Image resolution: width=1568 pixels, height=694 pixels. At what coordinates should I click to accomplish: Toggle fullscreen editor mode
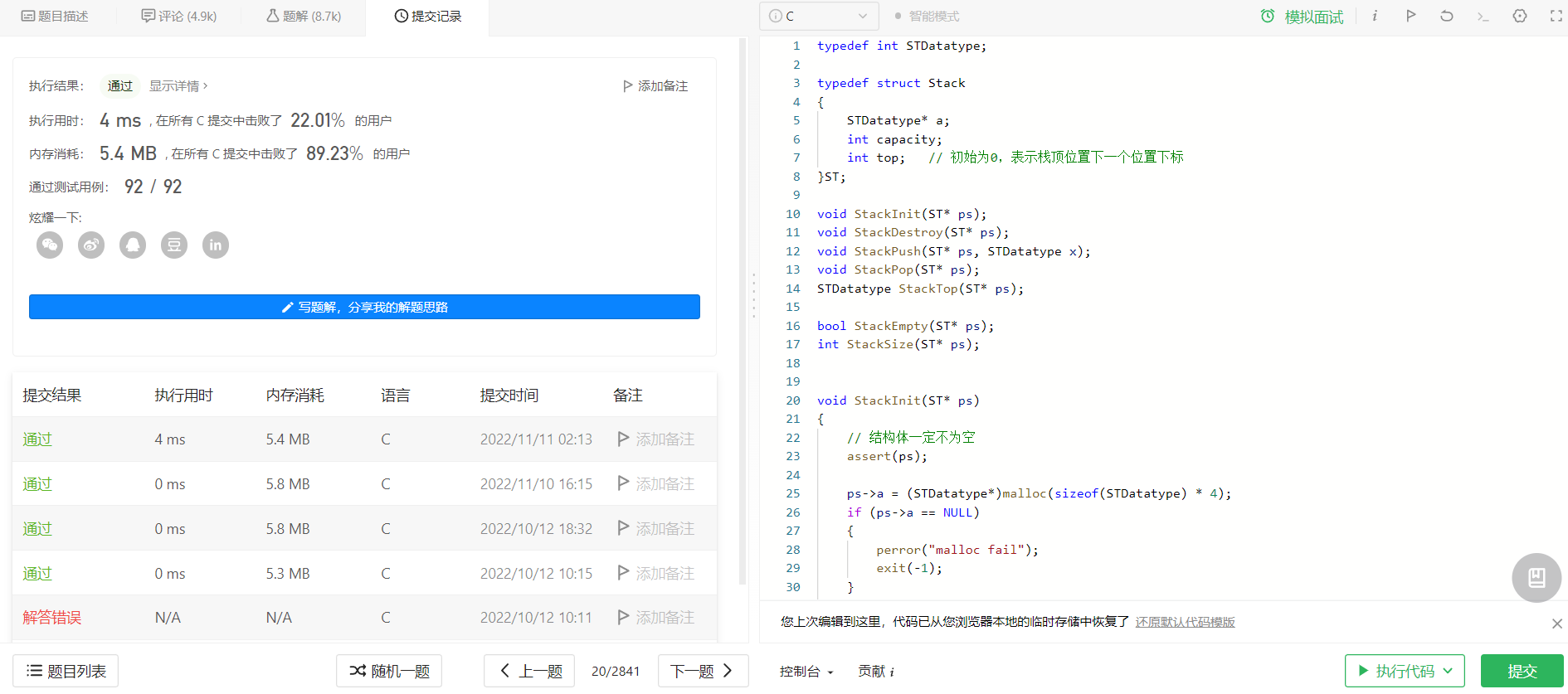click(x=1556, y=16)
